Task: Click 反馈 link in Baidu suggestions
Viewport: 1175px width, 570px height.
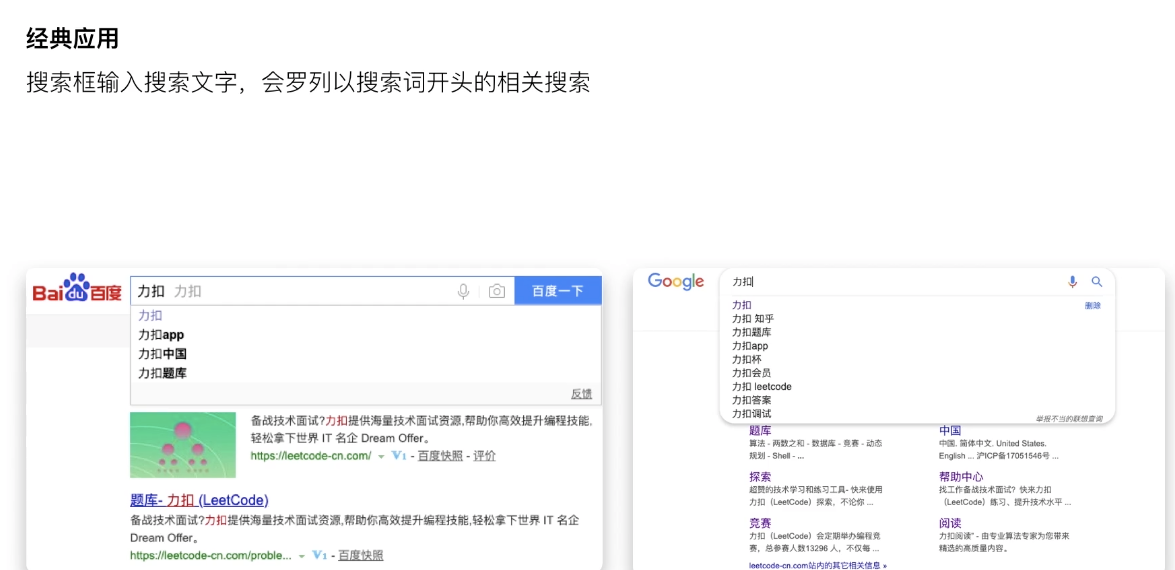Action: pos(582,394)
